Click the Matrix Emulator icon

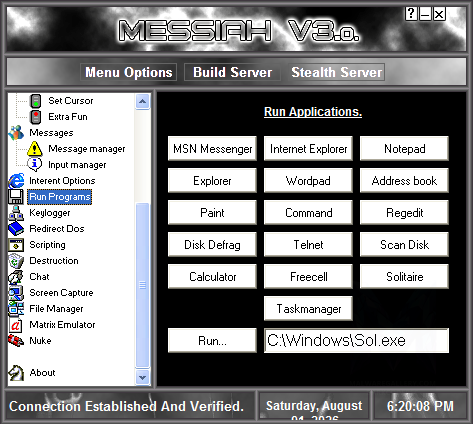point(16,325)
